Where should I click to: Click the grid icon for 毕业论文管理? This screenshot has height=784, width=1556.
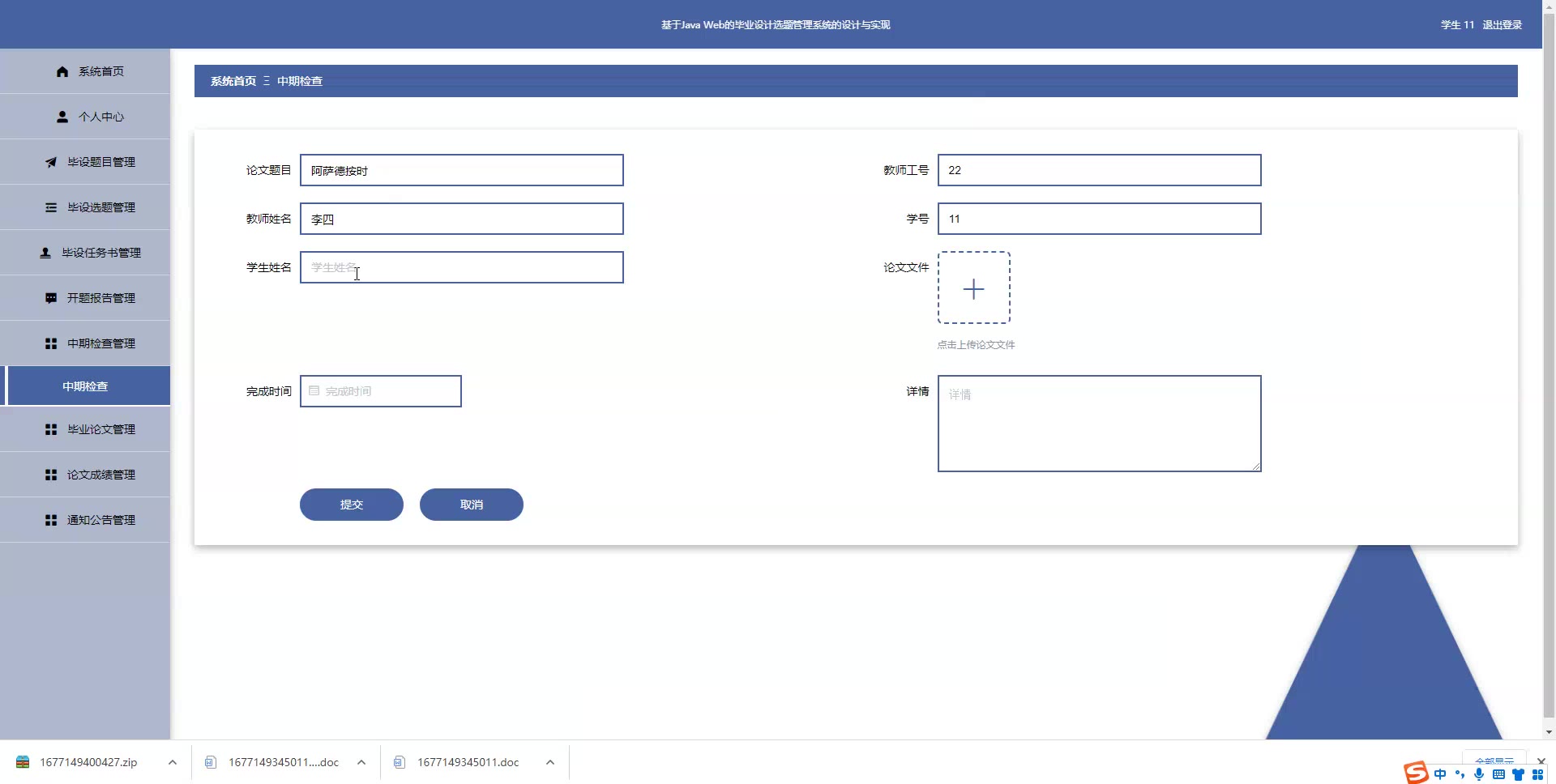click(51, 429)
